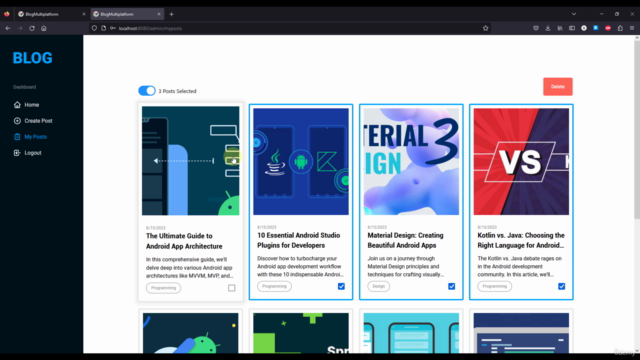Click Programming tag on Kotlin vs. Java card
The height and width of the screenshot is (360, 640).
[x=494, y=286]
